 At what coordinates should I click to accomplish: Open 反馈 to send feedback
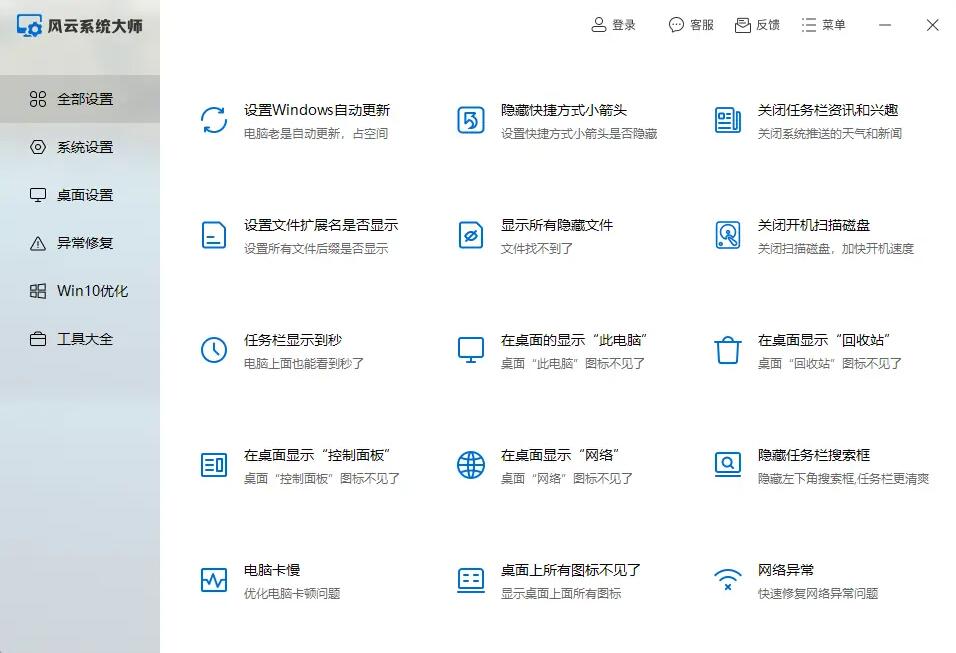click(x=758, y=25)
